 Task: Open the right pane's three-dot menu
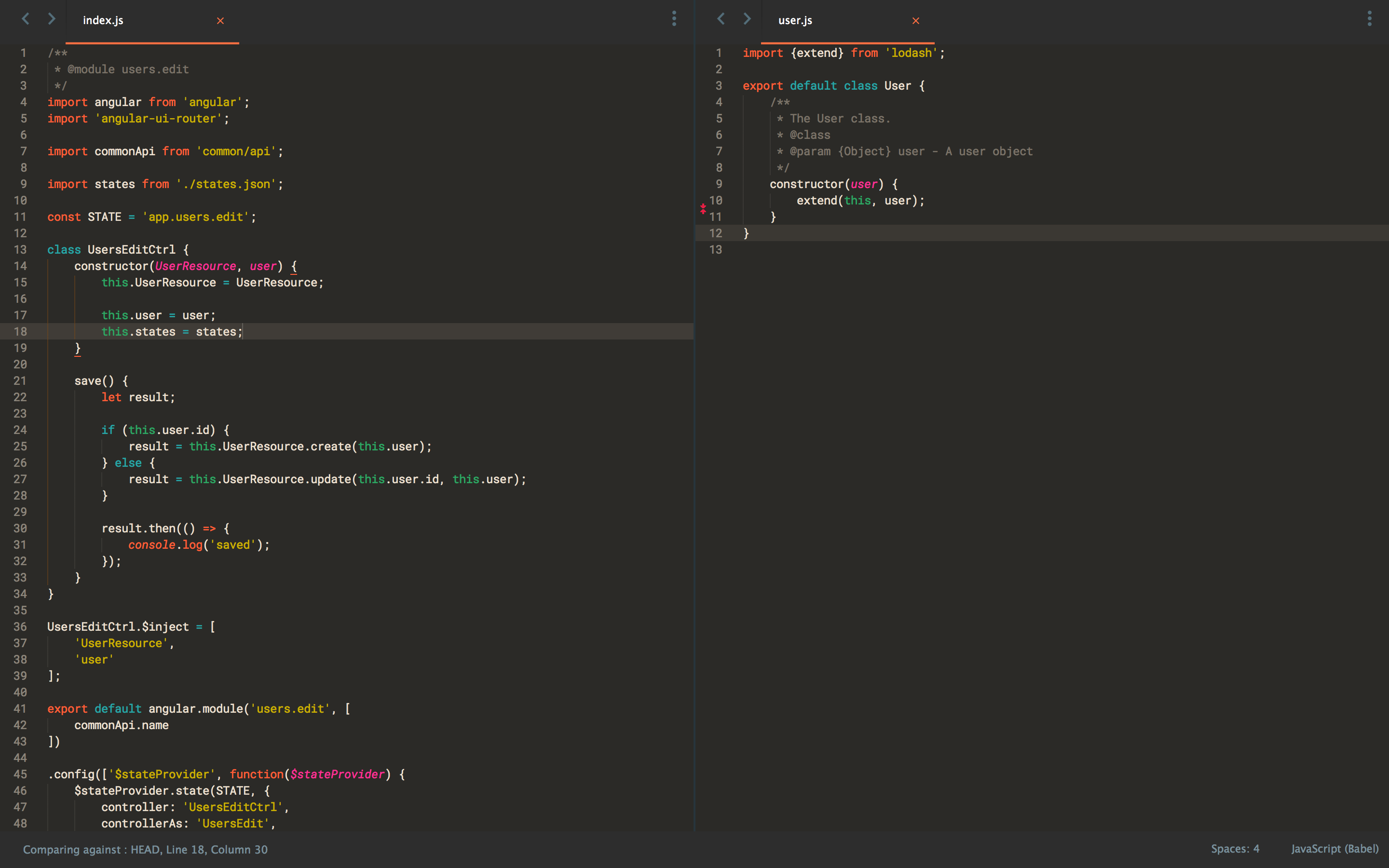1370,19
